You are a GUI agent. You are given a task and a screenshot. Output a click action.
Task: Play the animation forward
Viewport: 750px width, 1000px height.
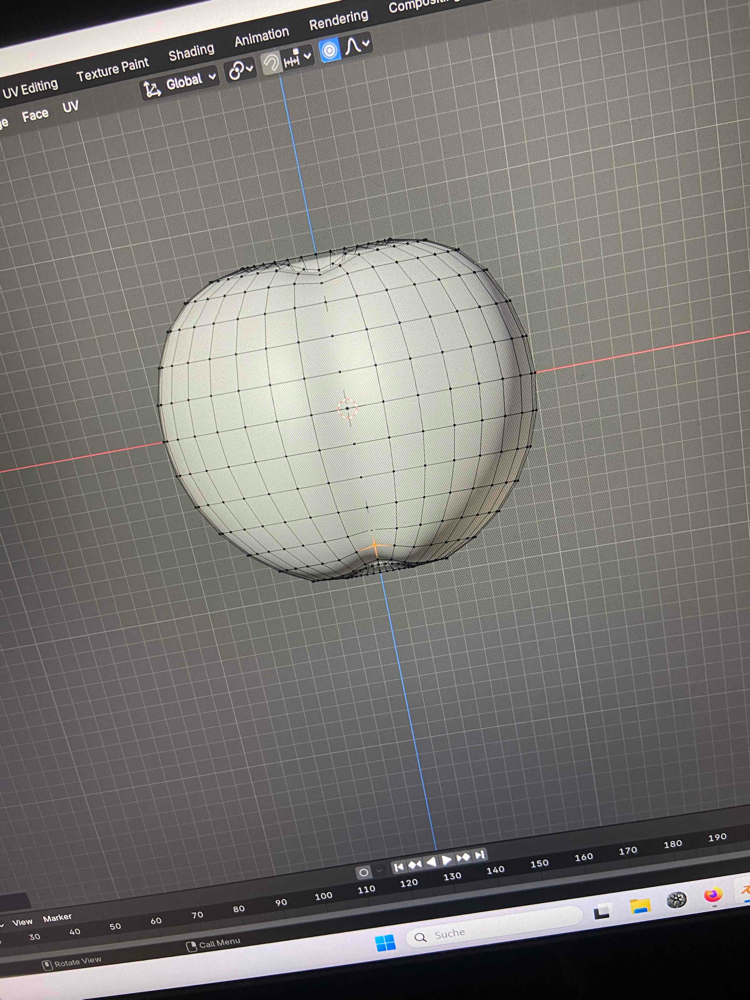pyautogui.click(x=447, y=860)
